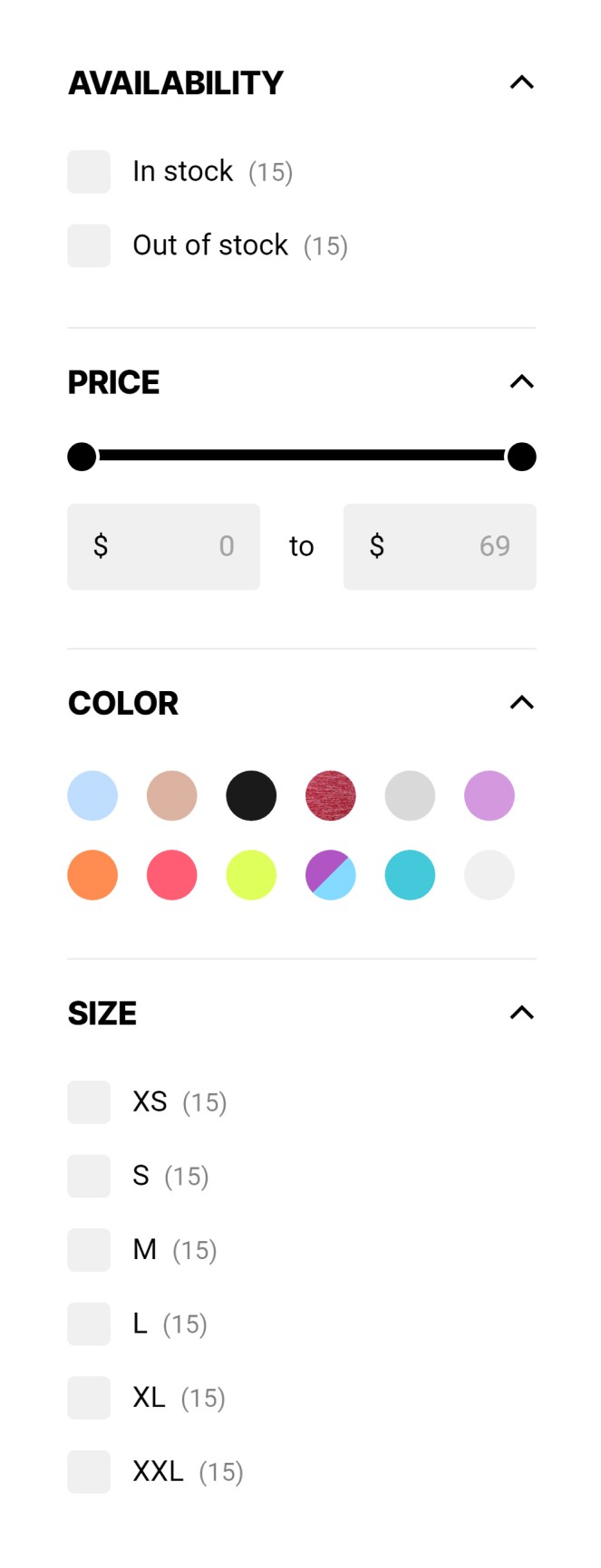Select the turquoise color swatch
The image size is (601, 1568).
pyautogui.click(x=410, y=875)
